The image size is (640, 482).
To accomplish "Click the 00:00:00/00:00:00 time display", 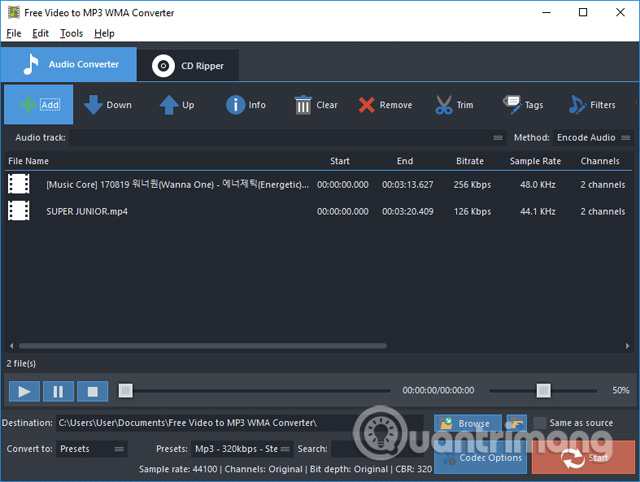I will (438, 391).
